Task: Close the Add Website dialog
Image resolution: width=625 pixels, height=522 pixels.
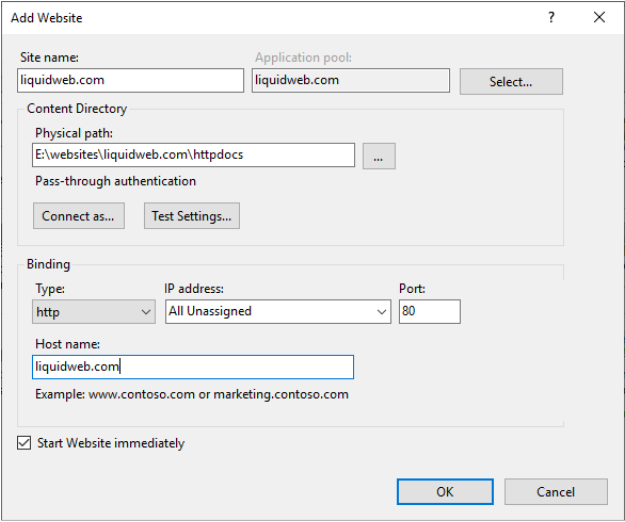Action: (599, 17)
